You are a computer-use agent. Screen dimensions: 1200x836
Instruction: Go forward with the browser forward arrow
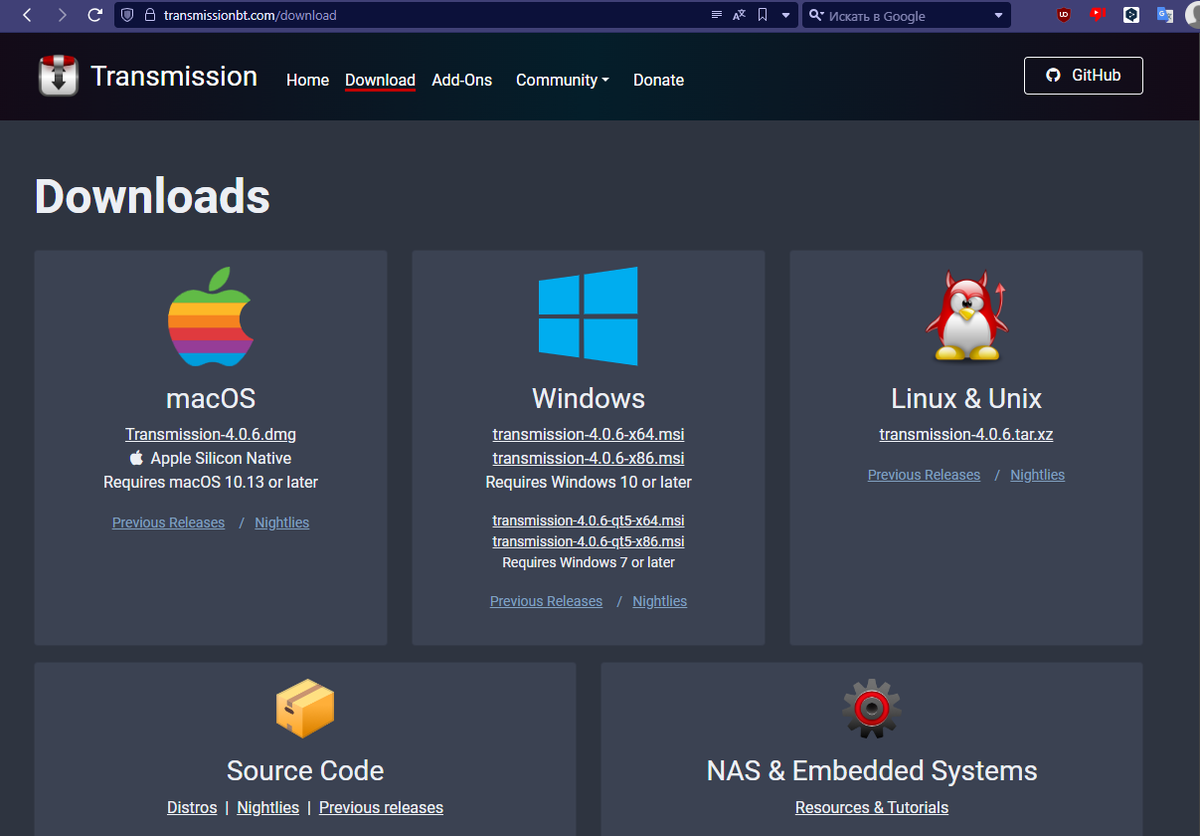click(x=62, y=15)
